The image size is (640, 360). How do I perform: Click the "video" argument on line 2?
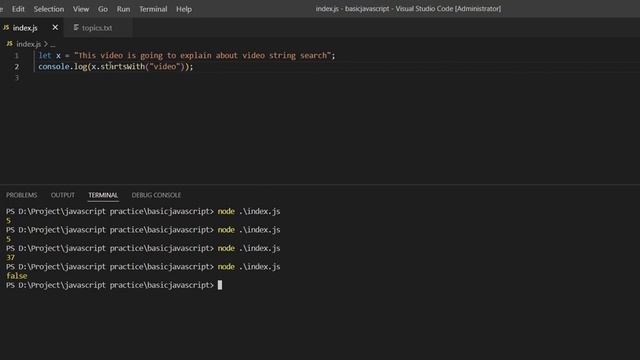(x=165, y=67)
